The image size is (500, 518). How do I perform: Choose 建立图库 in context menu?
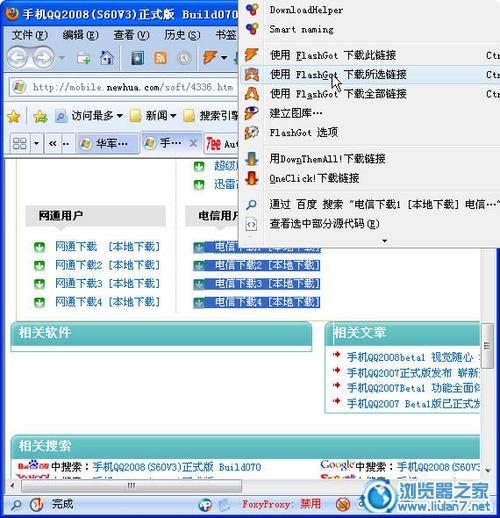tap(370, 113)
